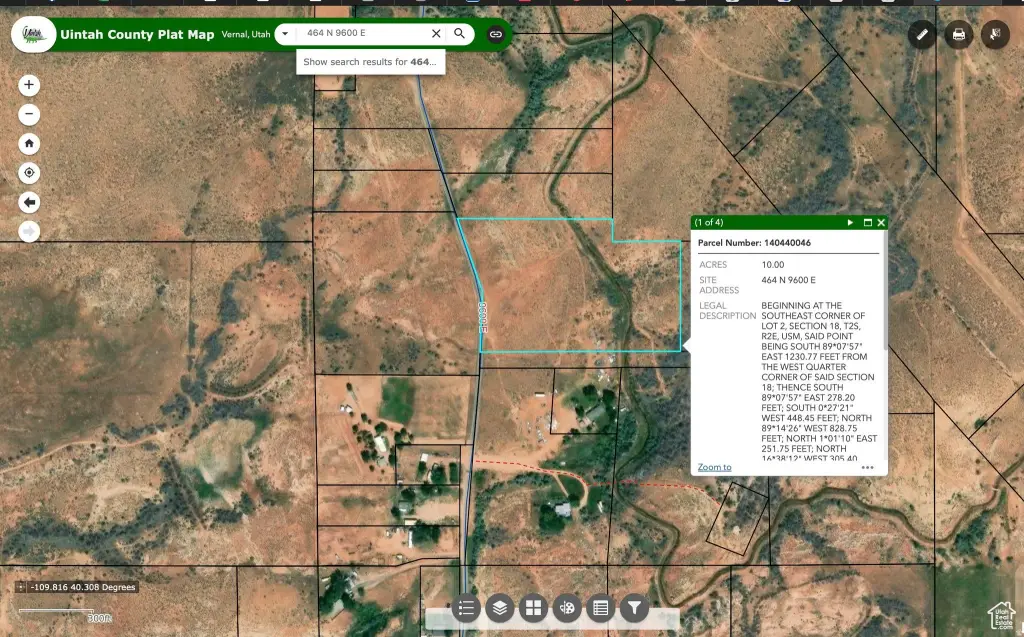Find my location on the map
Screen dimensions: 1024x637
coord(30,173)
